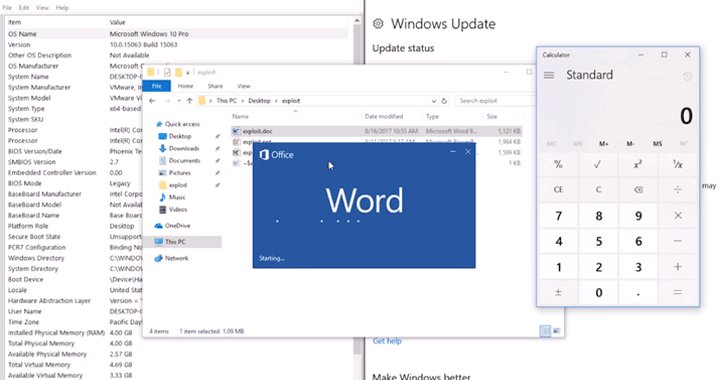Refresh the exploit folder view
This screenshot has width=728, height=380.
point(444,101)
